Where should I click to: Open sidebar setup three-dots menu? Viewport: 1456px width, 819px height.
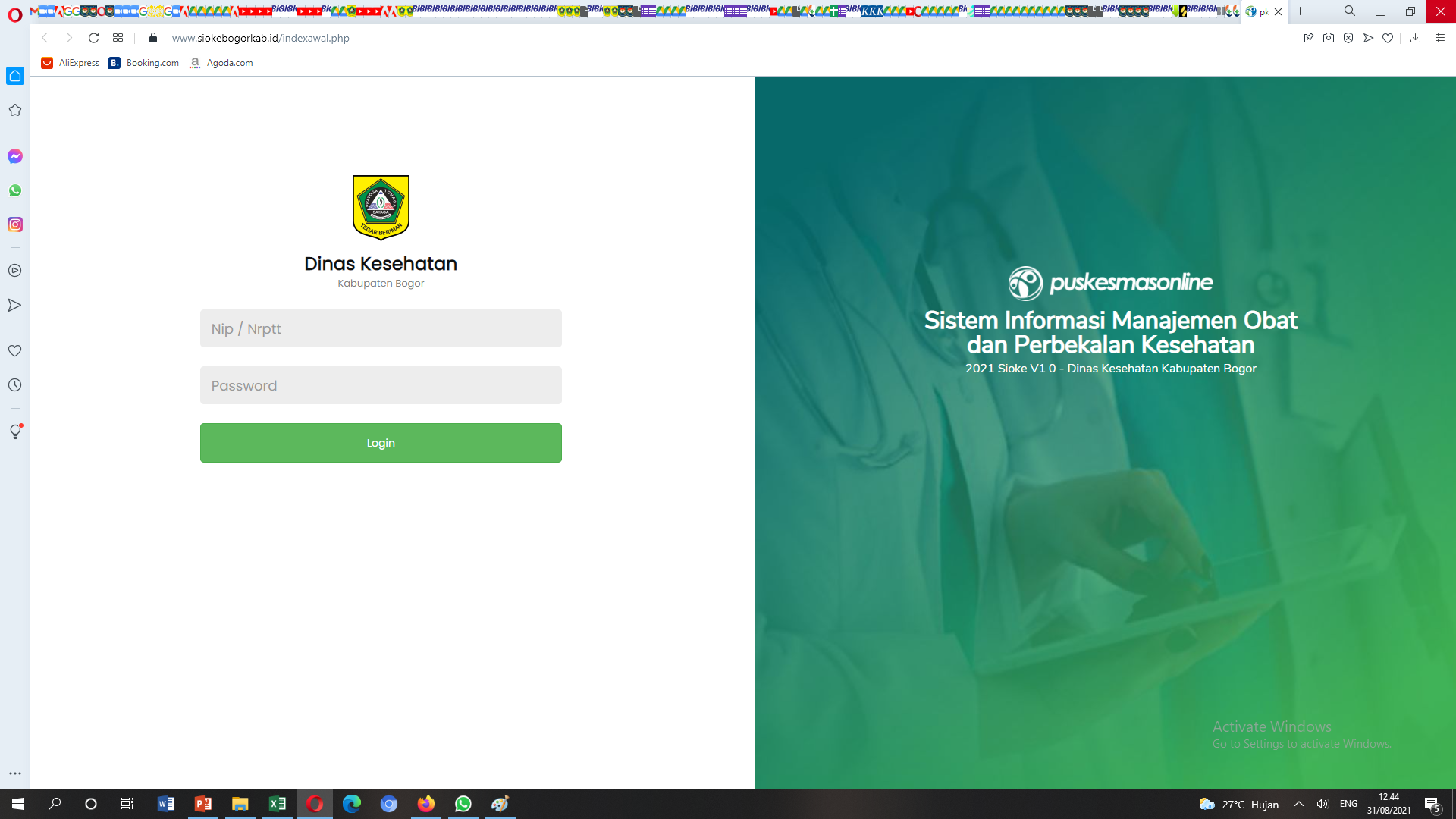(x=15, y=773)
